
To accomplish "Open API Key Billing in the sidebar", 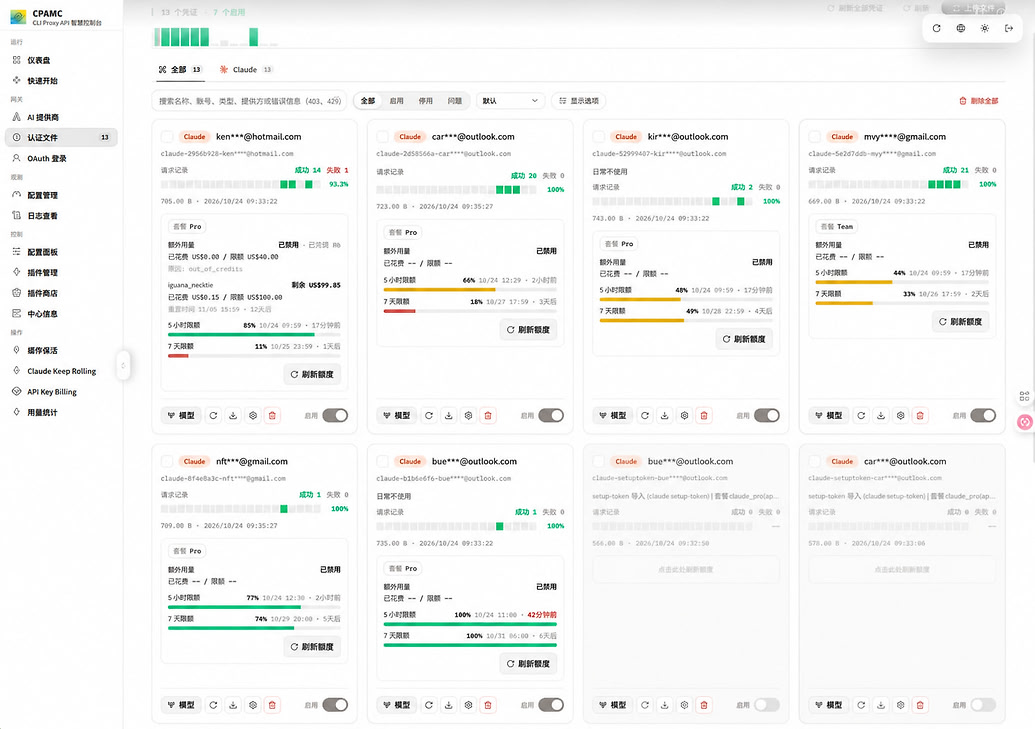I will click(61, 392).
